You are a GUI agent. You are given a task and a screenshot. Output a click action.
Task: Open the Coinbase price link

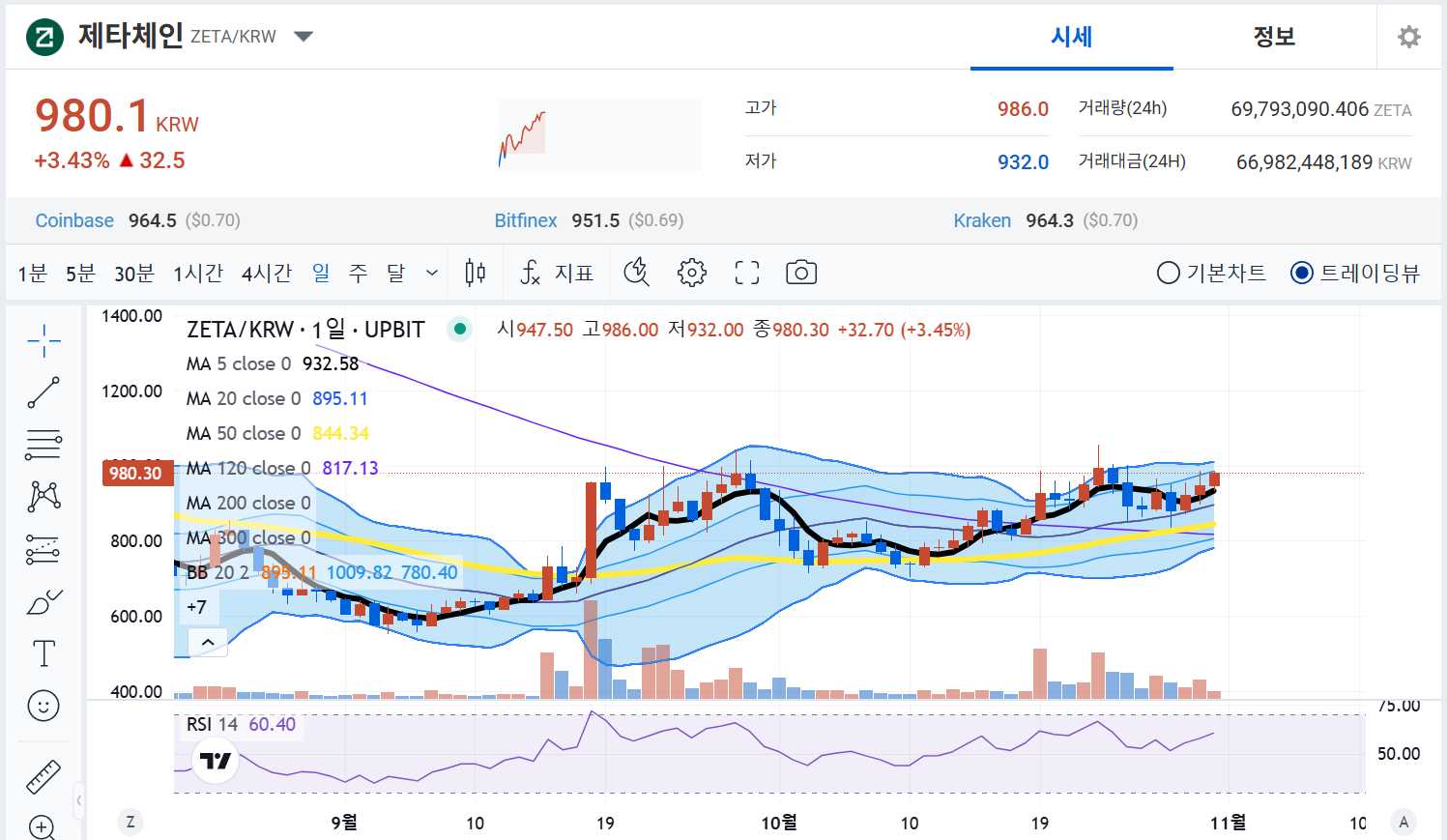(x=74, y=220)
